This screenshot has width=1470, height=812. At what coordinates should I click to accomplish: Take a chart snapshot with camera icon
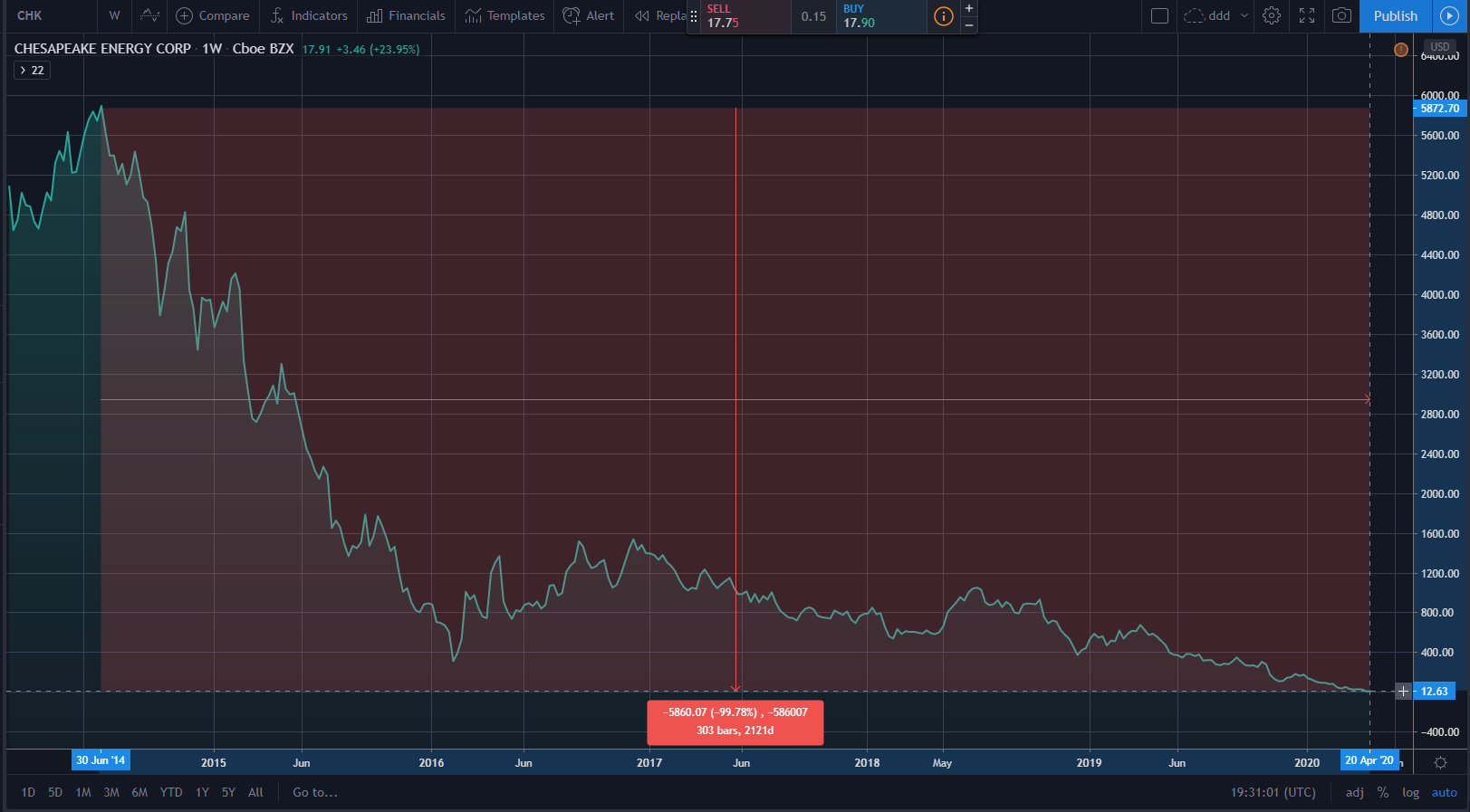click(1341, 15)
